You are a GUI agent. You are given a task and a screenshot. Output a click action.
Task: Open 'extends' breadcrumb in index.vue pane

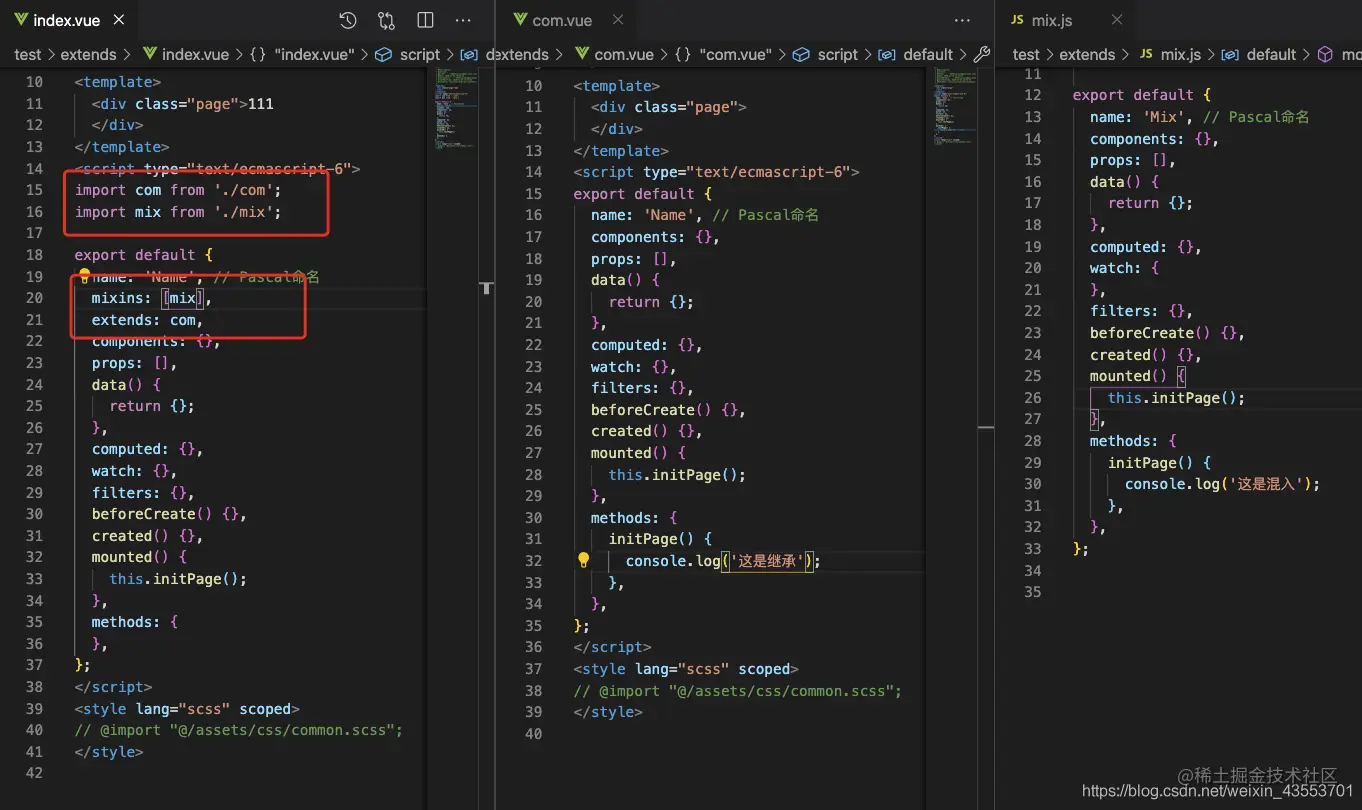[x=88, y=55]
